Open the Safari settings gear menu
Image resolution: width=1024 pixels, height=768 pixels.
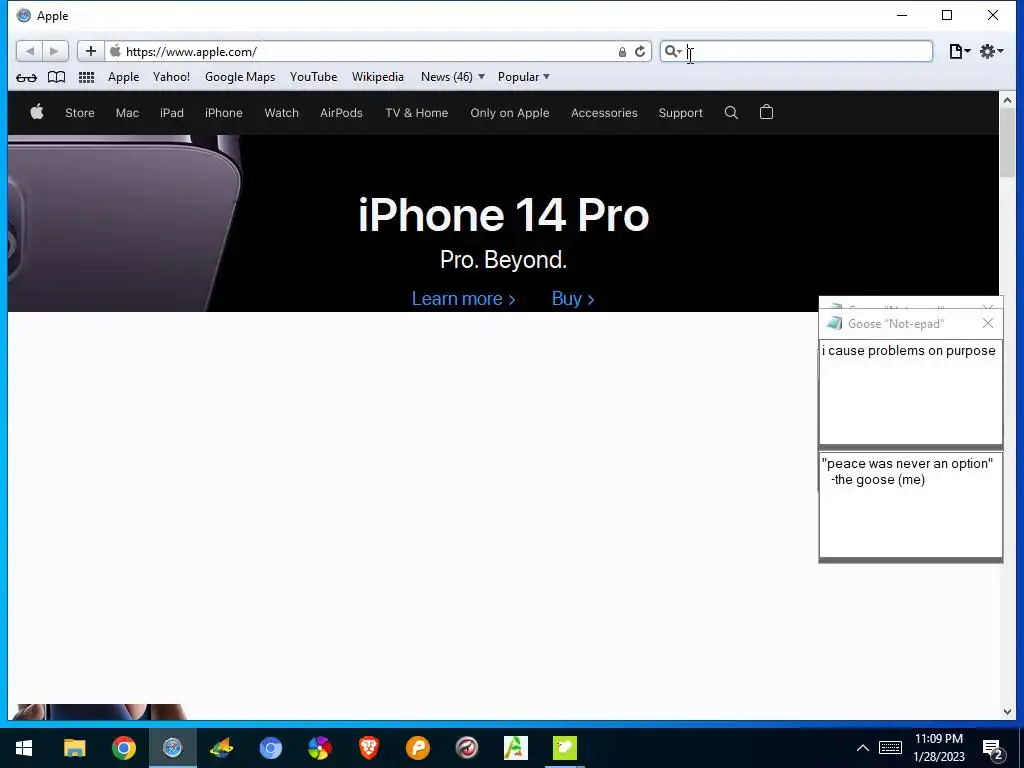[991, 51]
